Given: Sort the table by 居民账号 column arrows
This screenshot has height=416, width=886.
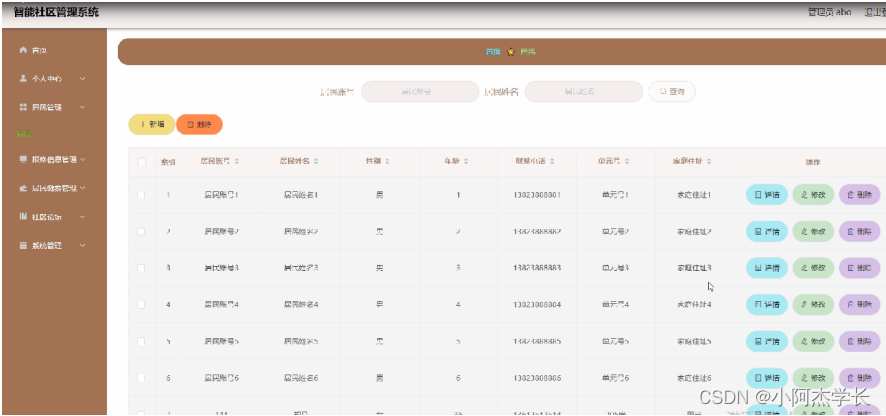Looking at the screenshot, I should pos(237,162).
